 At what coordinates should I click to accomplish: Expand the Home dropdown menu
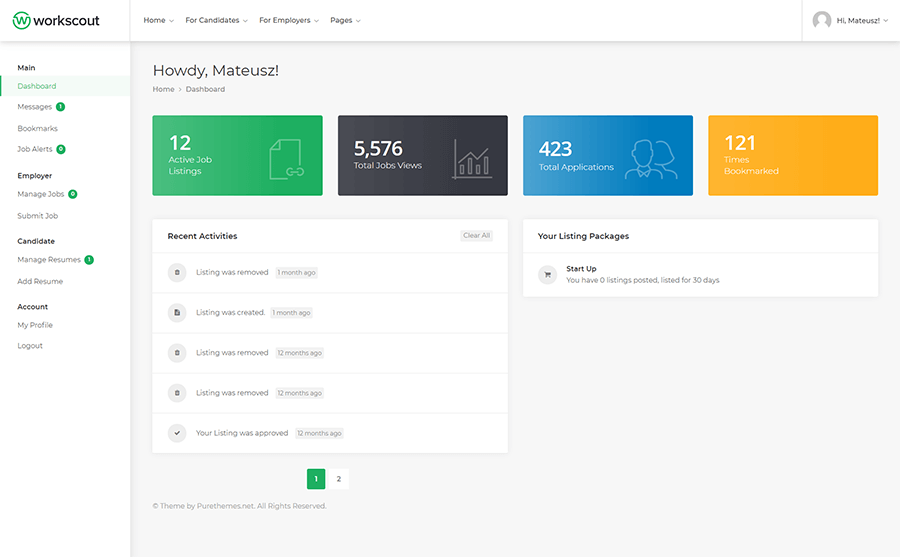tap(158, 20)
